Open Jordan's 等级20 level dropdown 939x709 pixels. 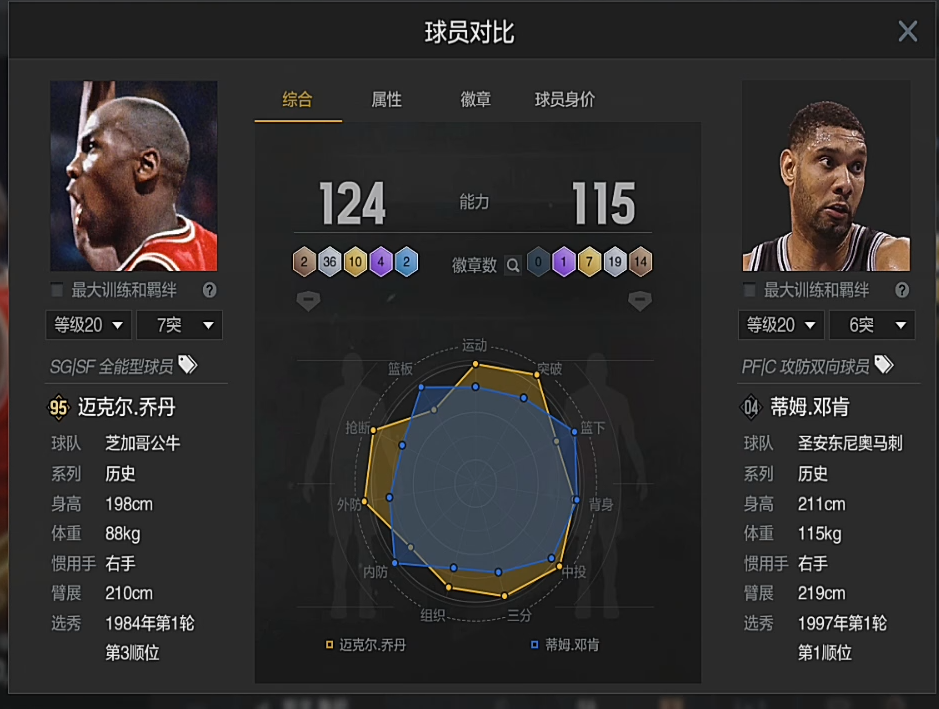90,325
